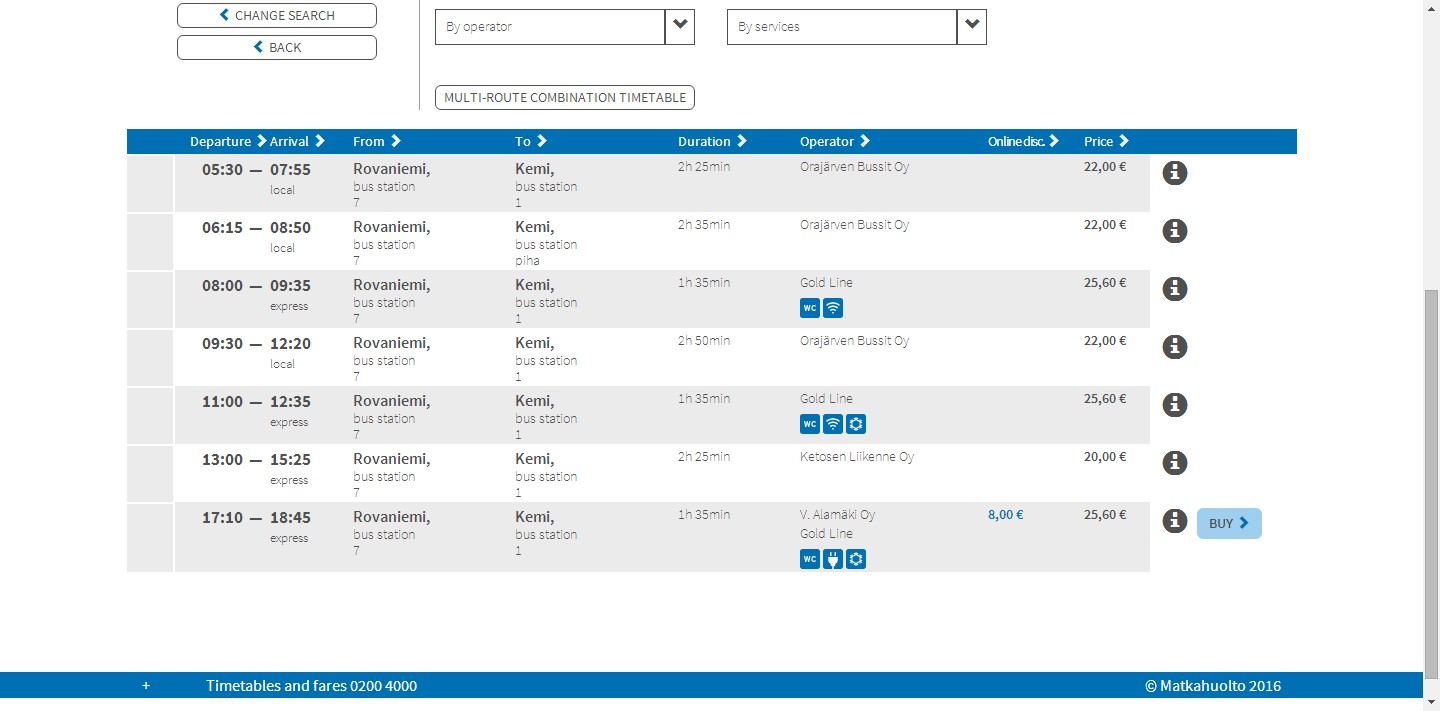
Task: Sort by the From column header
Action: click(377, 142)
